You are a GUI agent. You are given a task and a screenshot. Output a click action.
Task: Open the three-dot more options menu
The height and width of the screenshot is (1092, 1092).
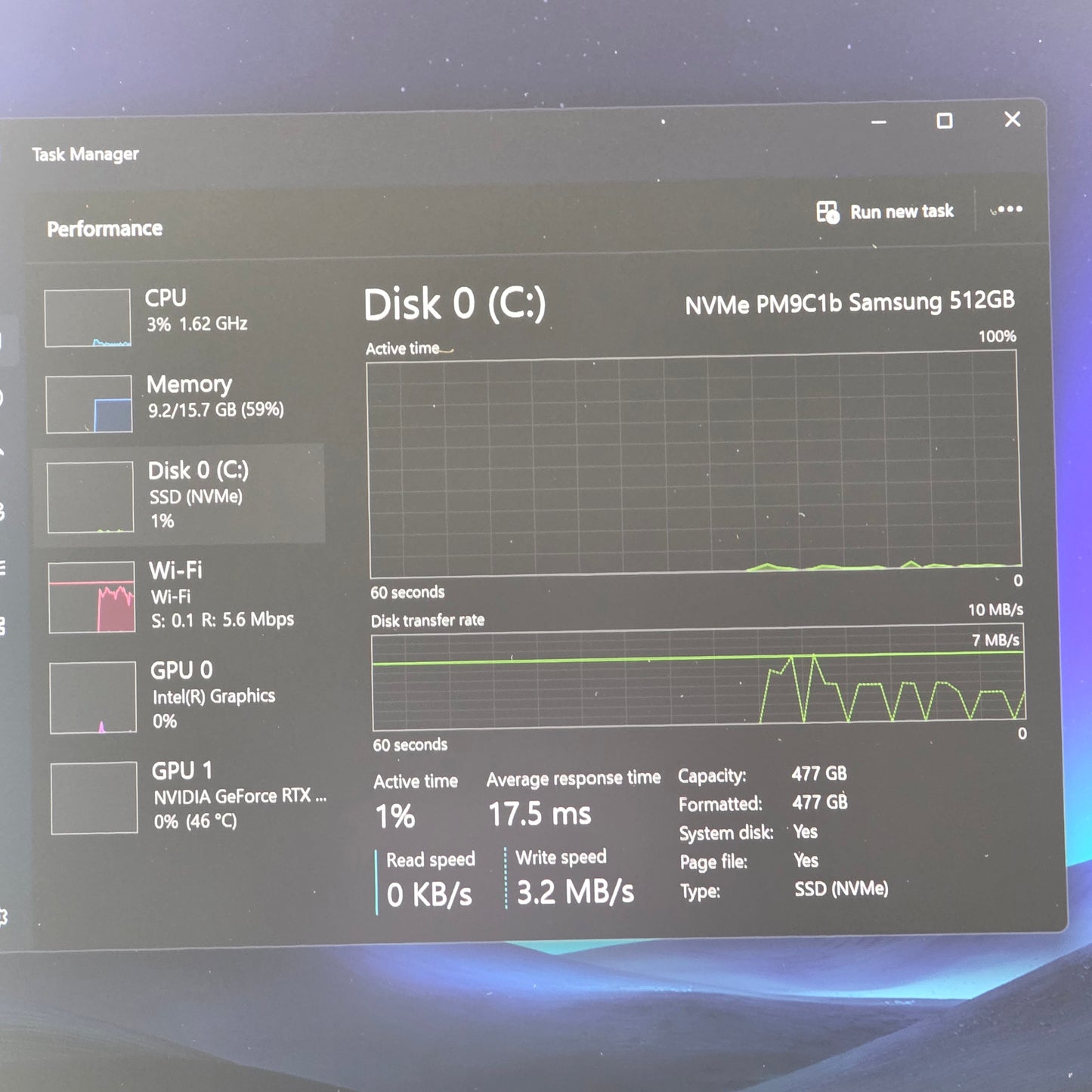coord(1008,209)
